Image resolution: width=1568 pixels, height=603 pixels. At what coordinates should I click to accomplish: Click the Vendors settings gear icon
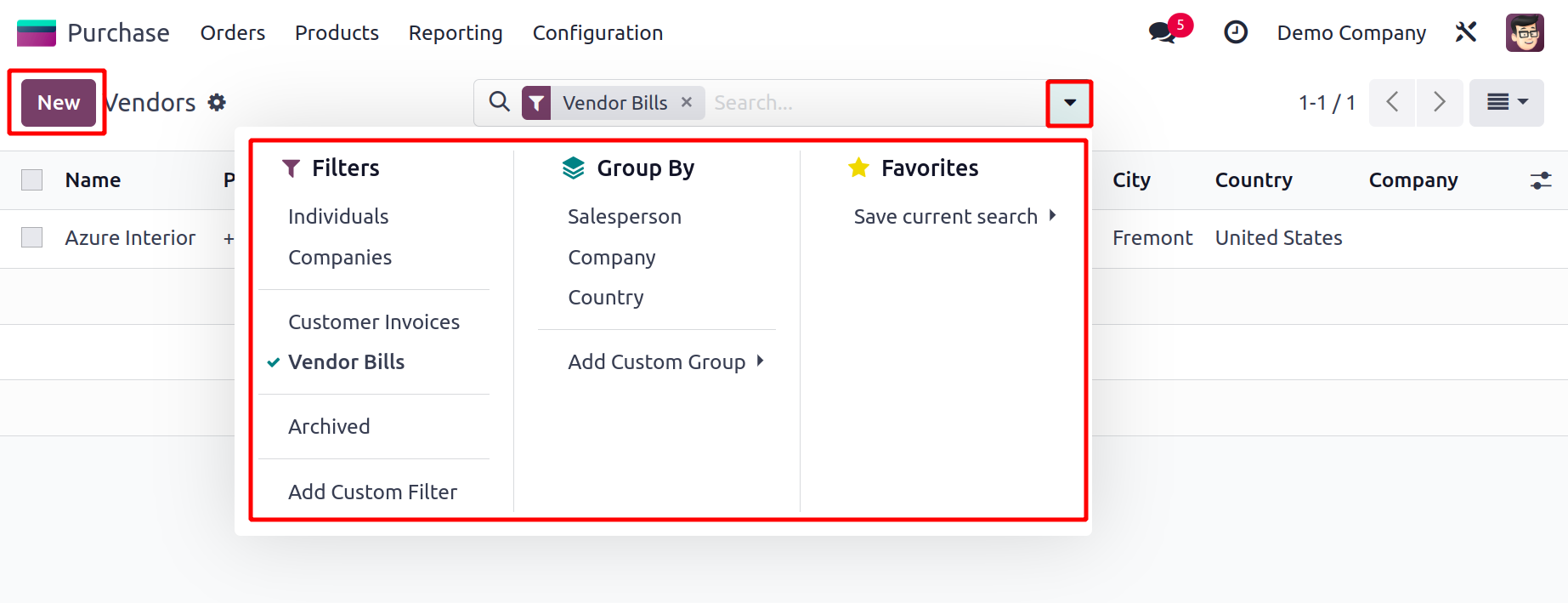pos(218,103)
